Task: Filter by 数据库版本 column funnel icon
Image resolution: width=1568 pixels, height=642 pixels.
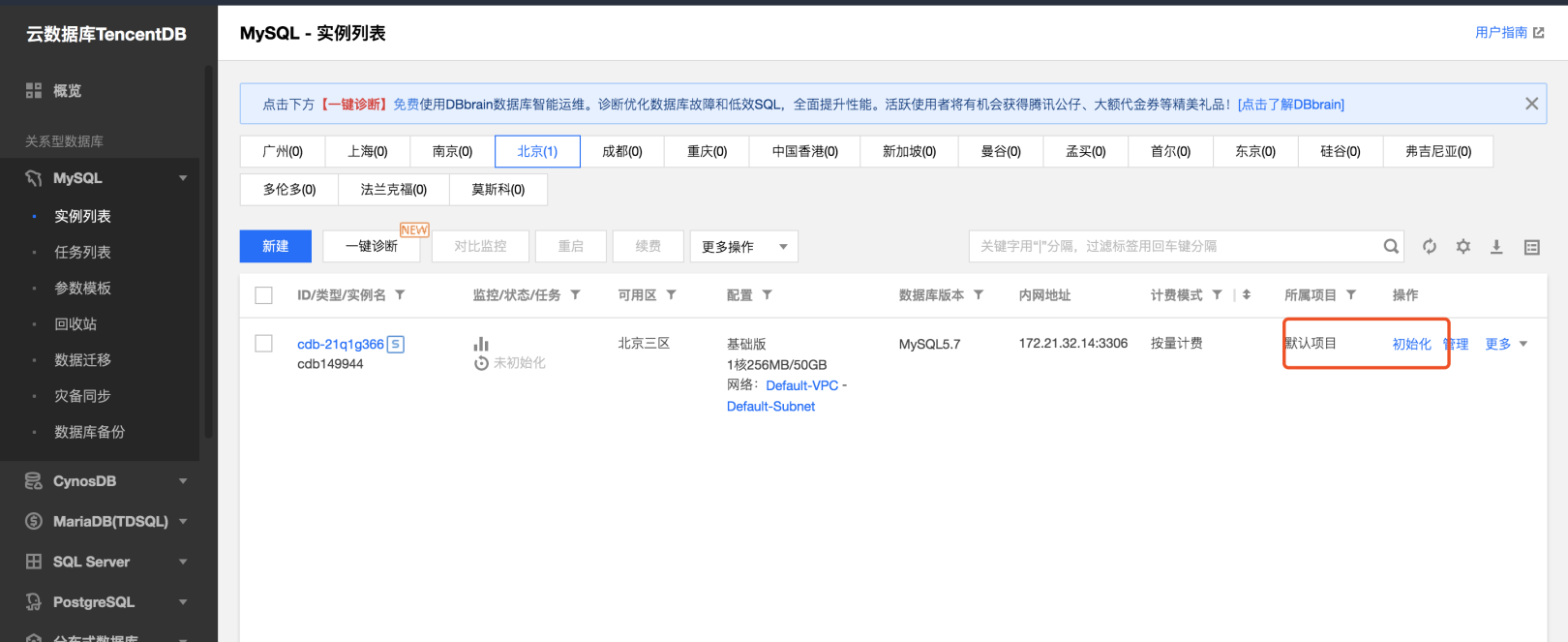Action: pos(979,294)
